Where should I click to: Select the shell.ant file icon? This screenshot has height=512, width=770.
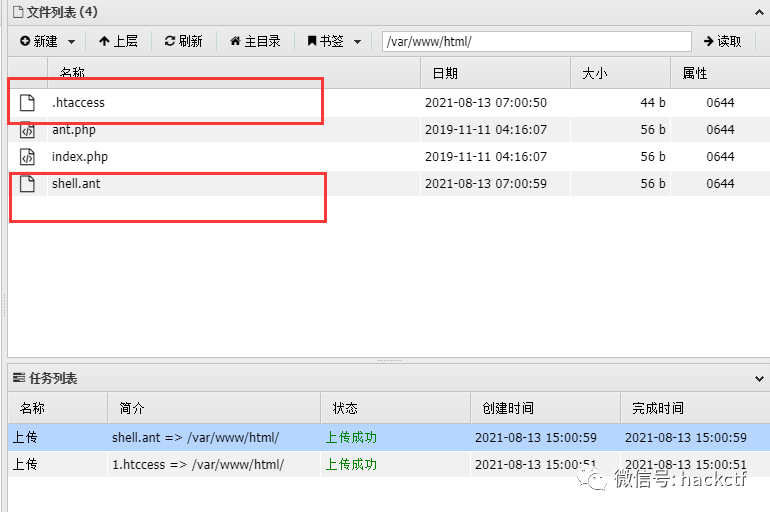pyautogui.click(x=28, y=184)
